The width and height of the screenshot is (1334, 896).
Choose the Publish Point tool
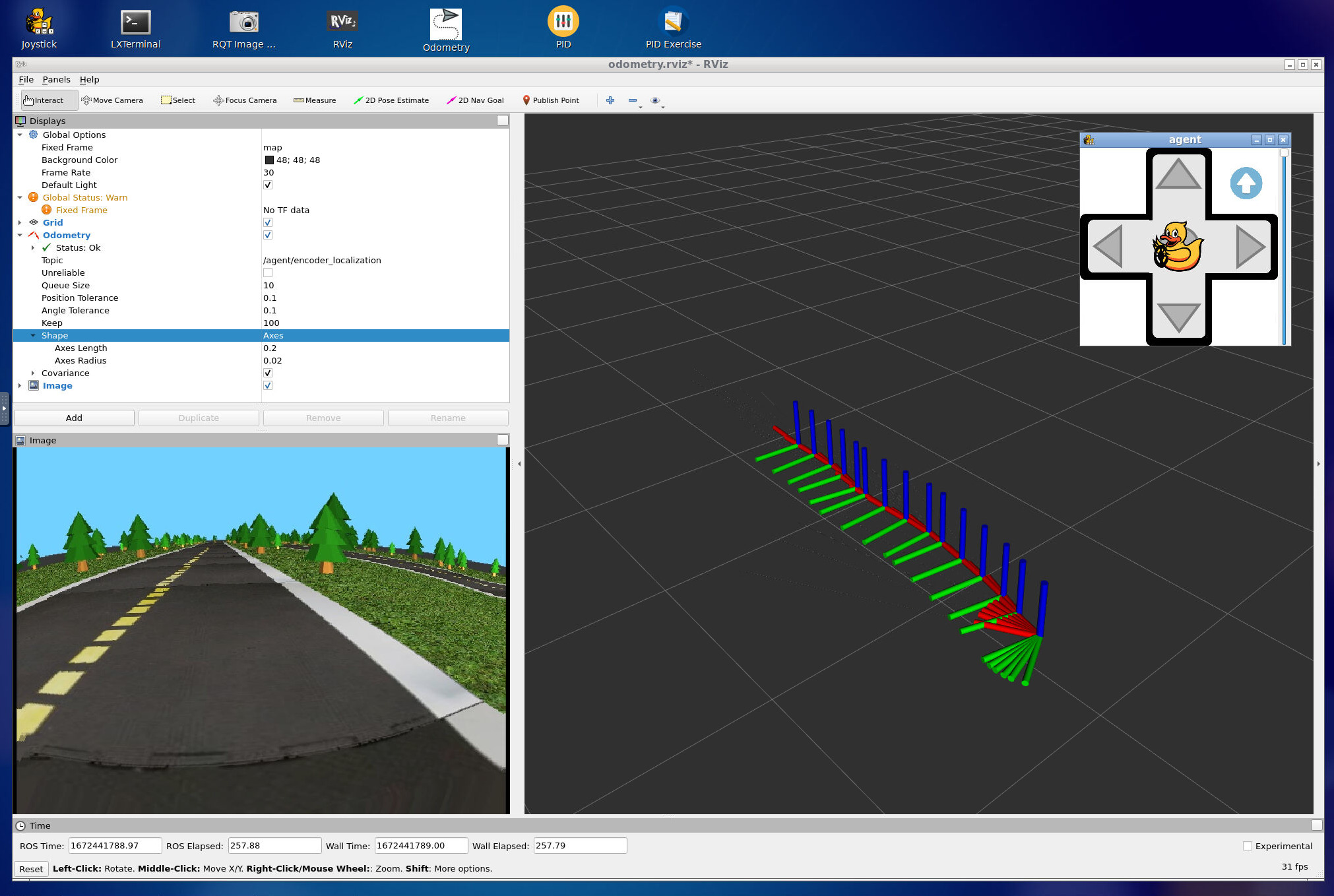[x=550, y=100]
